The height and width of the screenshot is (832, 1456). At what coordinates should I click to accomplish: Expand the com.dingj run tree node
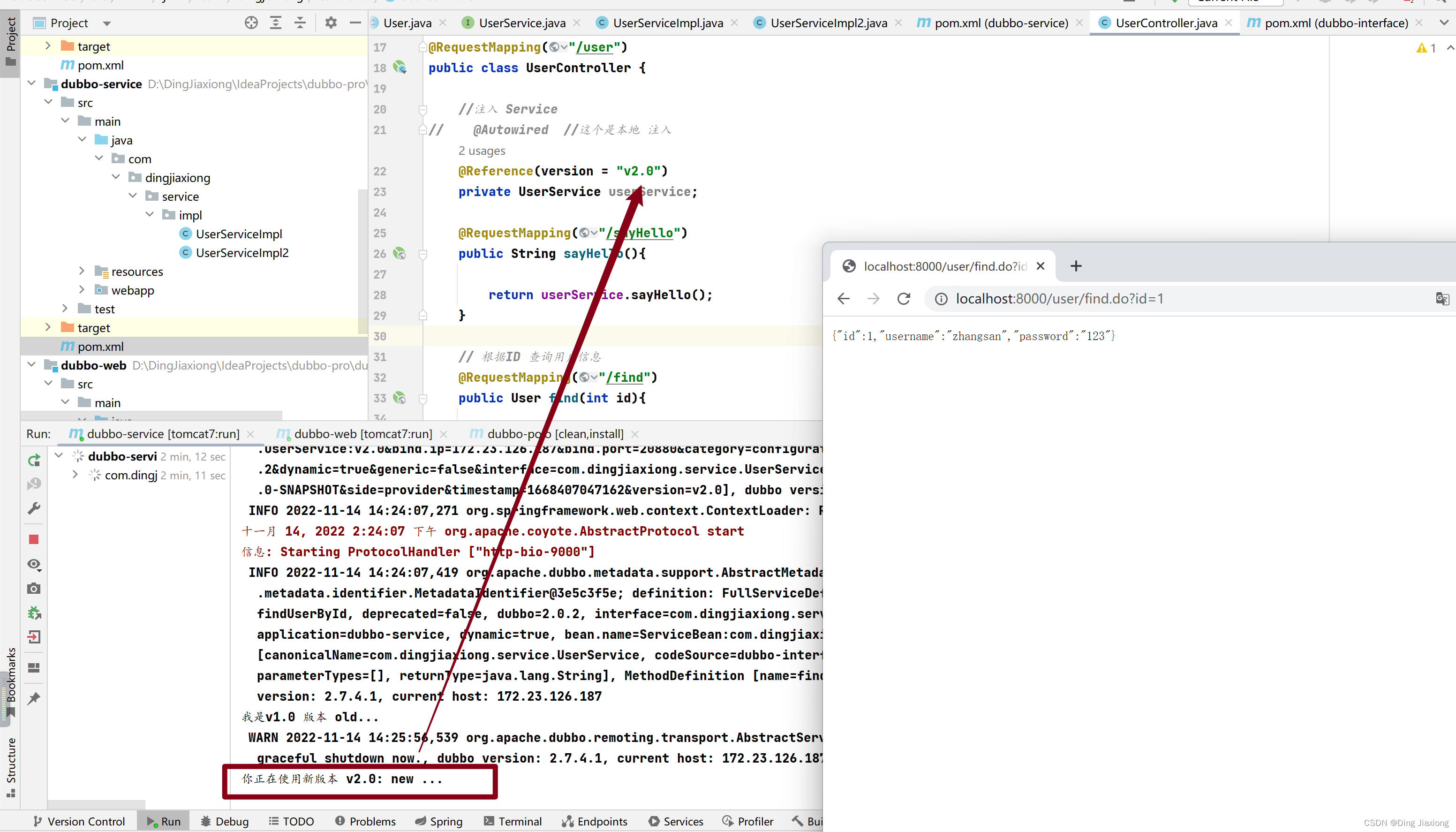click(75, 474)
